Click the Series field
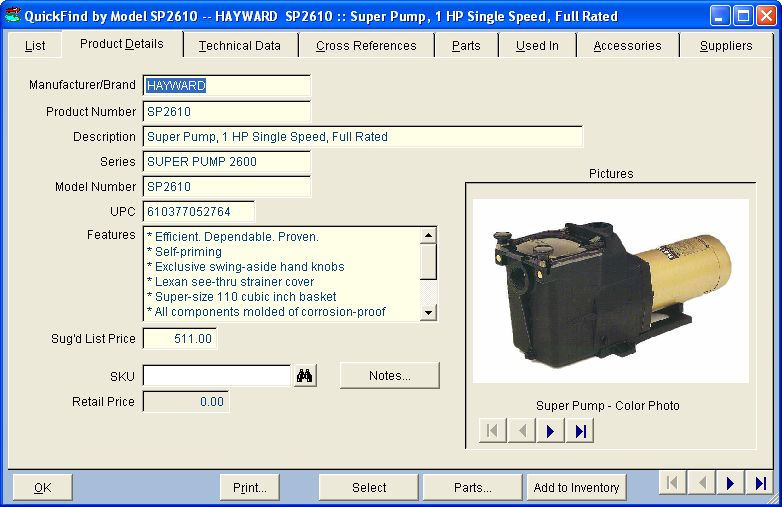This screenshot has width=782, height=507. [x=227, y=162]
